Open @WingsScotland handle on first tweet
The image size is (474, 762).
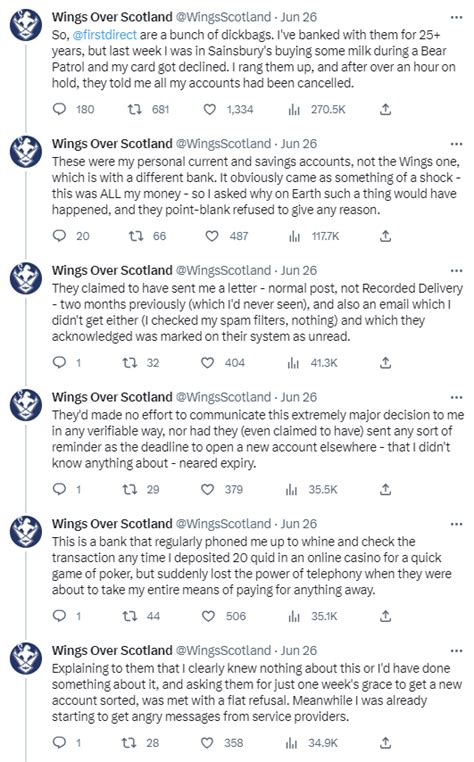click(x=223, y=17)
